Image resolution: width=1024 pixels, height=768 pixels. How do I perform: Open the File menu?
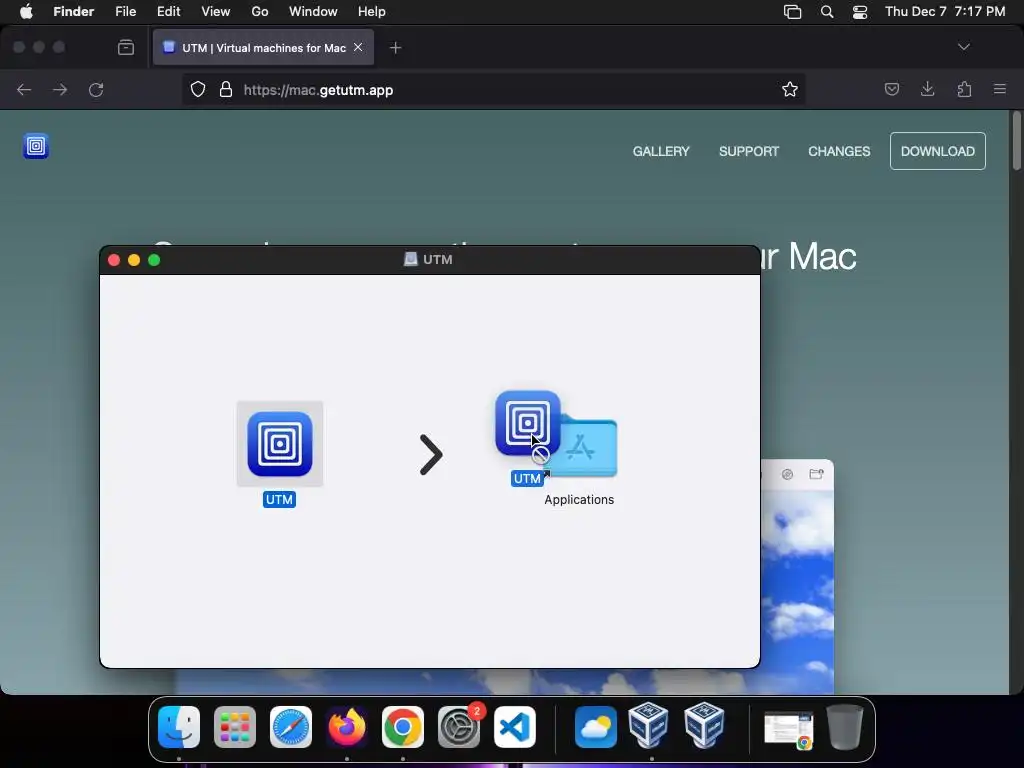(125, 12)
